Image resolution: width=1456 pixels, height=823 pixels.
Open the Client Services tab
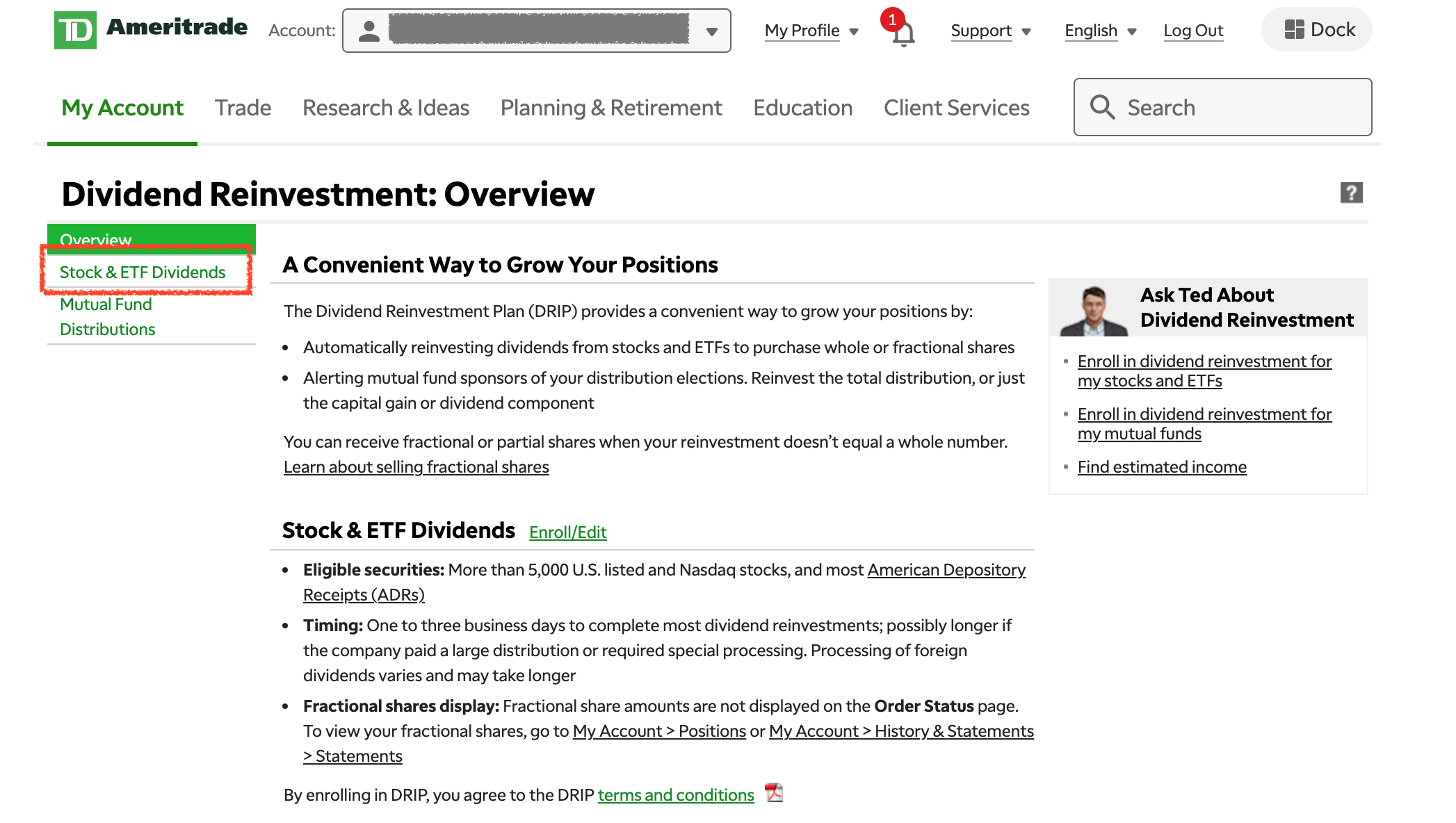pyautogui.click(x=956, y=108)
